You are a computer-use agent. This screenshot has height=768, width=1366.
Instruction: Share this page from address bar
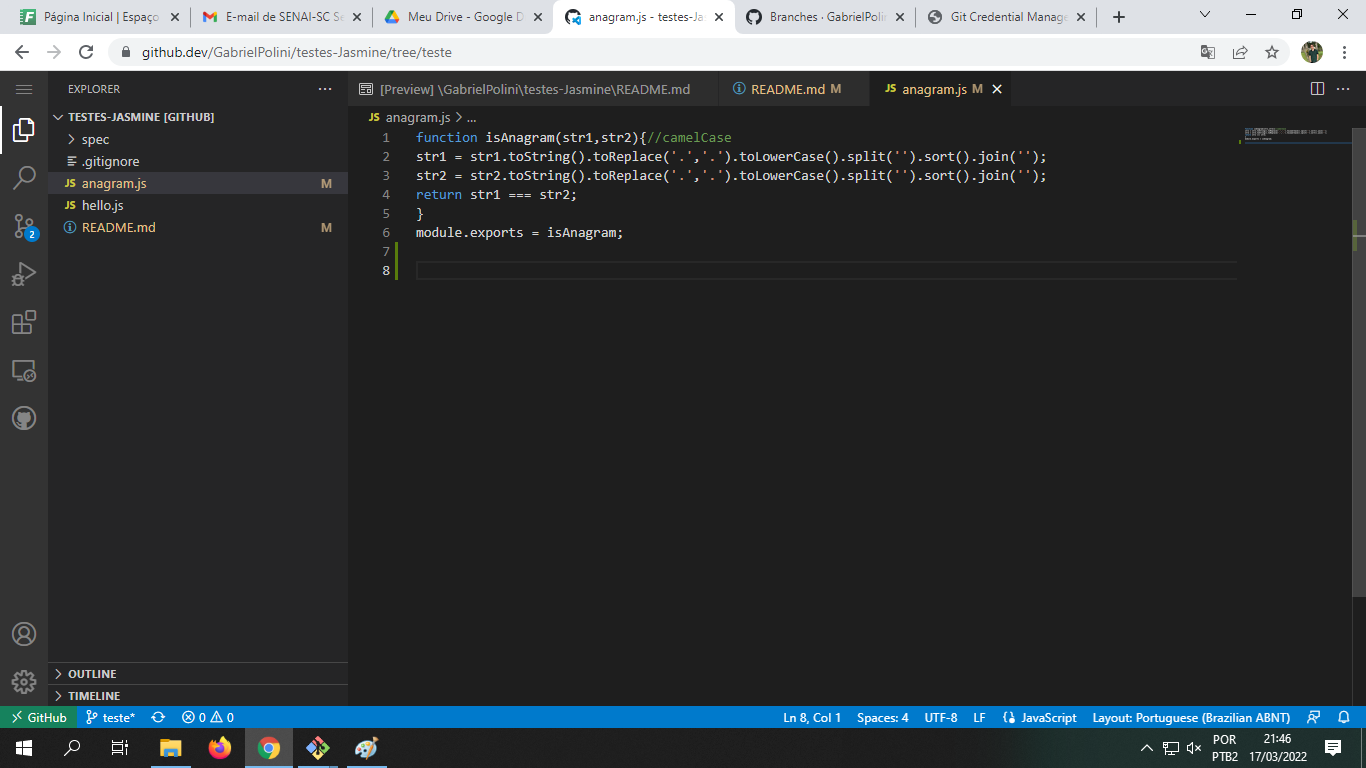(1240, 52)
